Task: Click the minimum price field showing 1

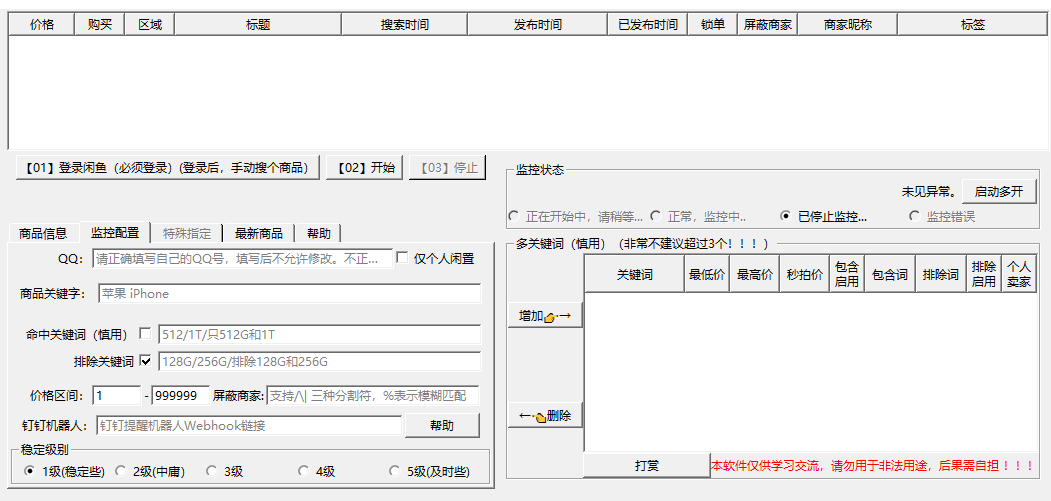Action: (117, 396)
